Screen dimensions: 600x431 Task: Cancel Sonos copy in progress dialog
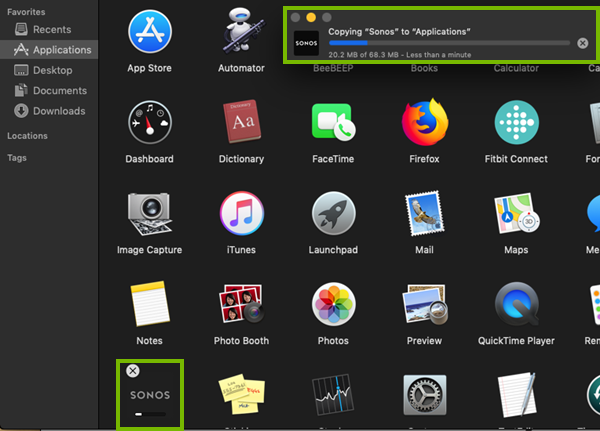coord(582,43)
